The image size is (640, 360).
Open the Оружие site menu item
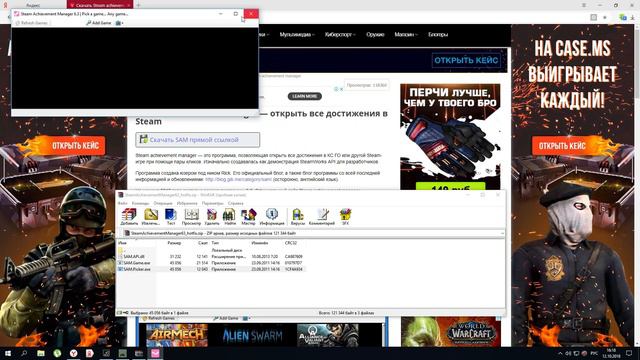(x=375, y=35)
